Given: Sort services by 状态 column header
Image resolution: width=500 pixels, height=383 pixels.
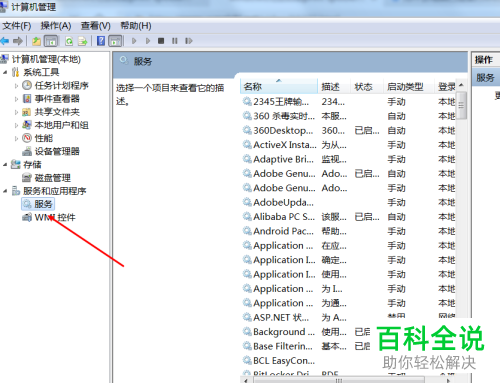Looking at the screenshot, I should click(367, 87).
